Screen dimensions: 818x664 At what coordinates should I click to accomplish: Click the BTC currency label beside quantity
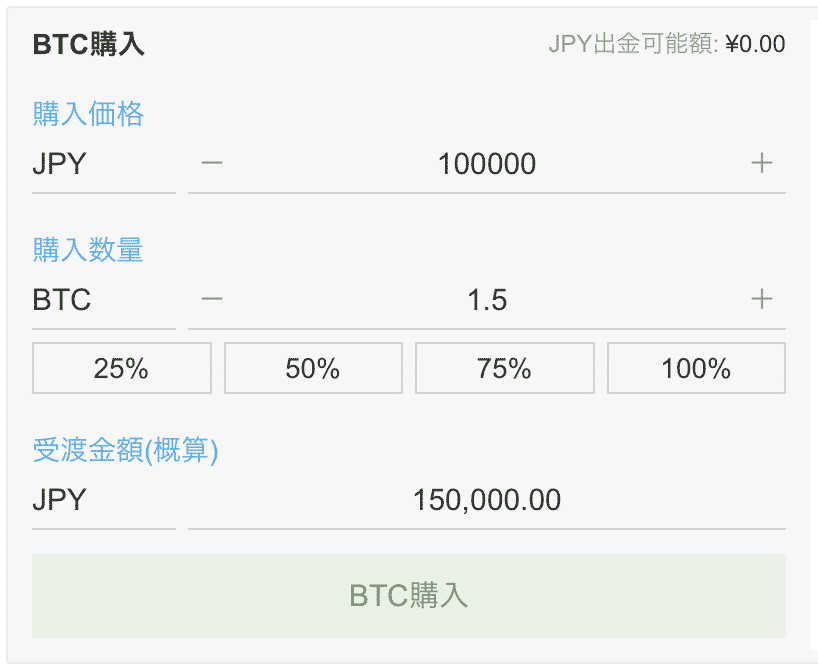[x=62, y=299]
